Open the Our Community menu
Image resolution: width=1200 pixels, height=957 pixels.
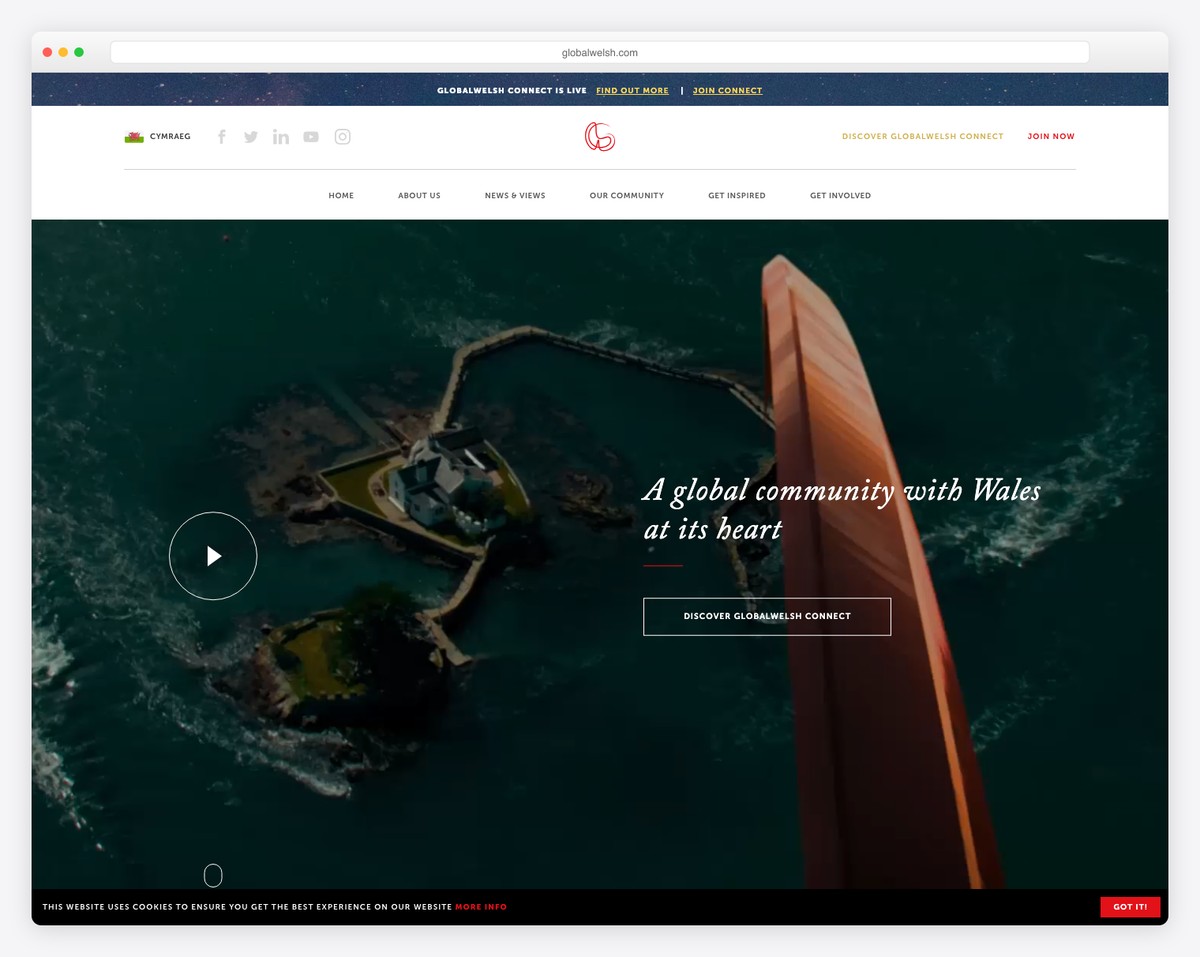pos(627,196)
